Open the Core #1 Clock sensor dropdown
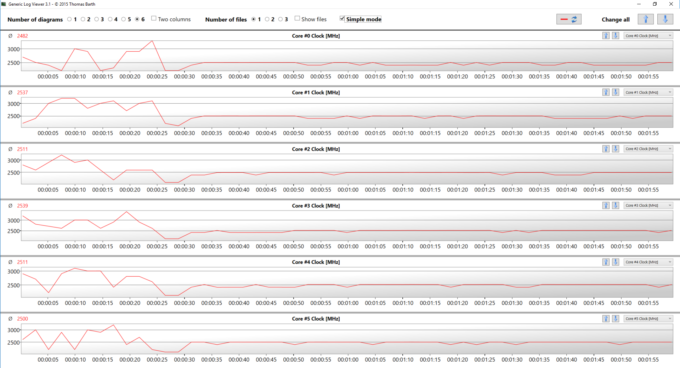Viewport: 680px width, 368px height. 648,92
